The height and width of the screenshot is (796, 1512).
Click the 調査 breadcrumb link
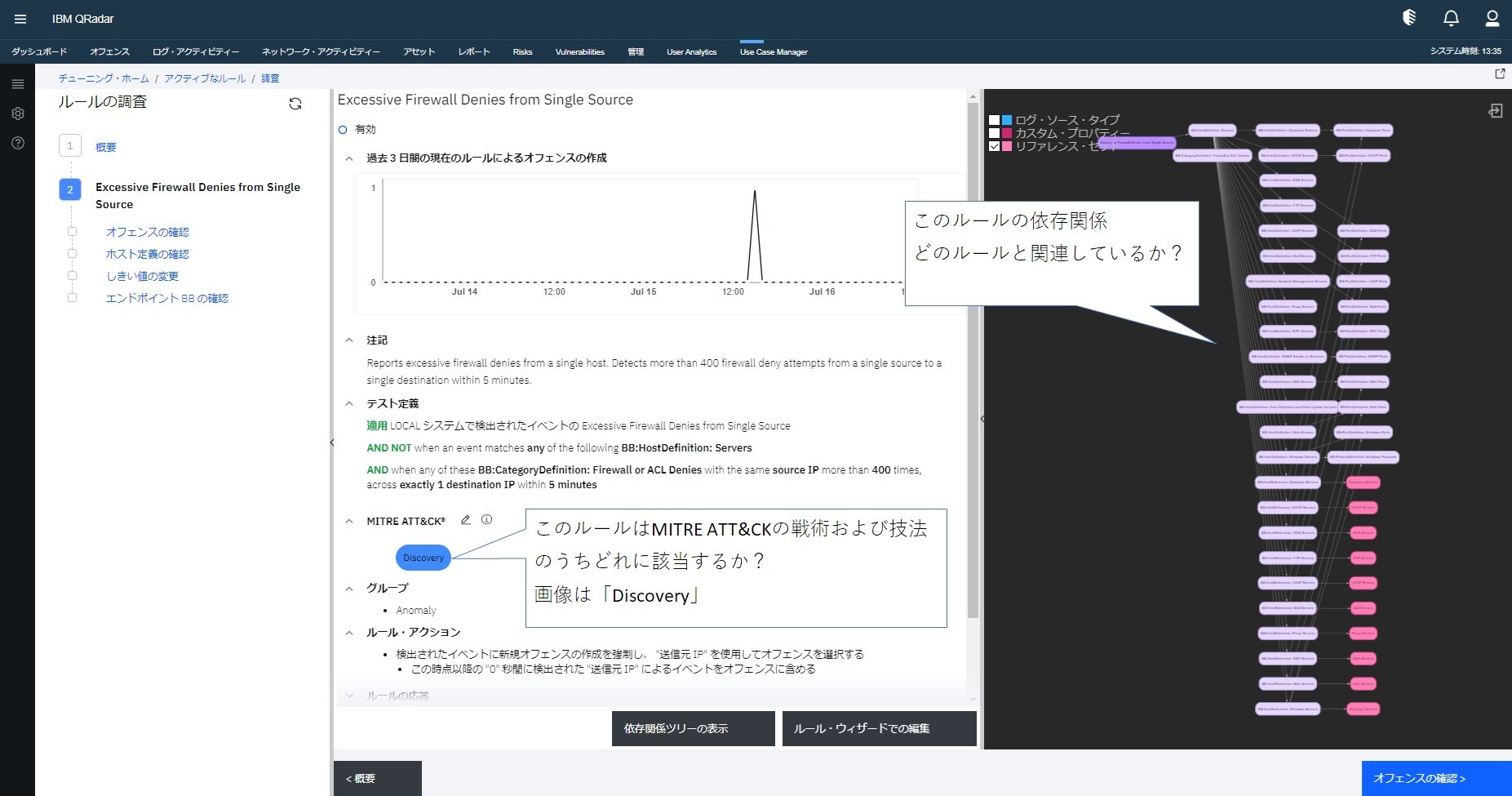[x=270, y=78]
